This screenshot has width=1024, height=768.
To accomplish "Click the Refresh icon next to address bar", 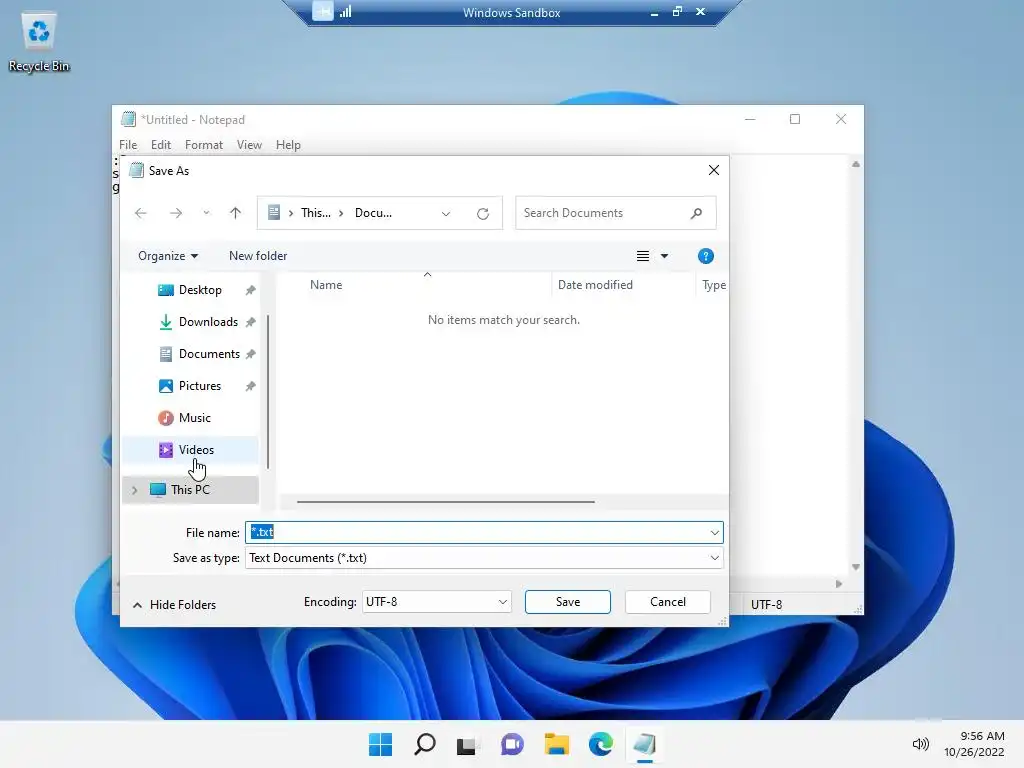I will (x=483, y=214).
